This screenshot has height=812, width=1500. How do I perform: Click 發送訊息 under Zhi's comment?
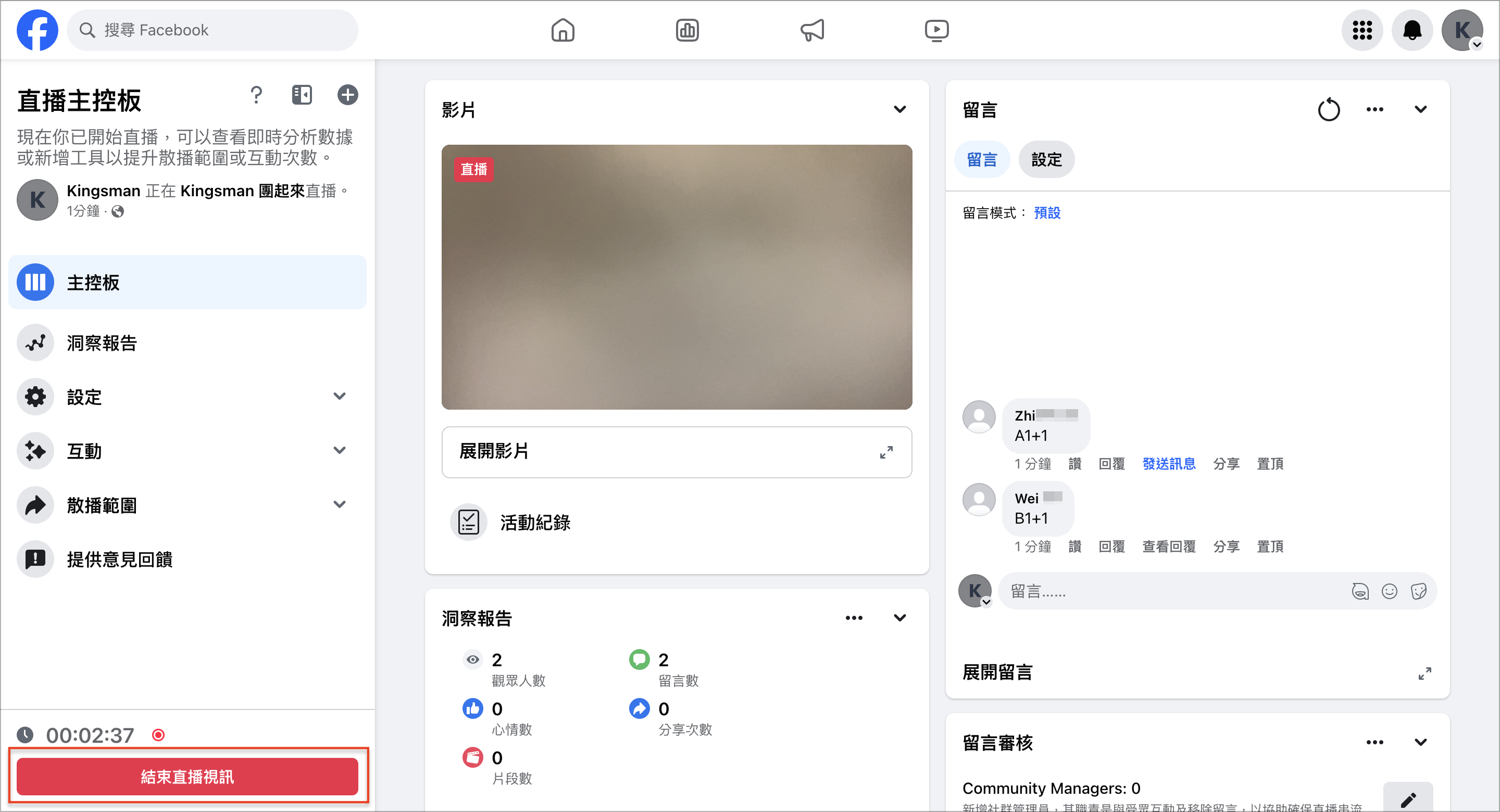[1169, 464]
